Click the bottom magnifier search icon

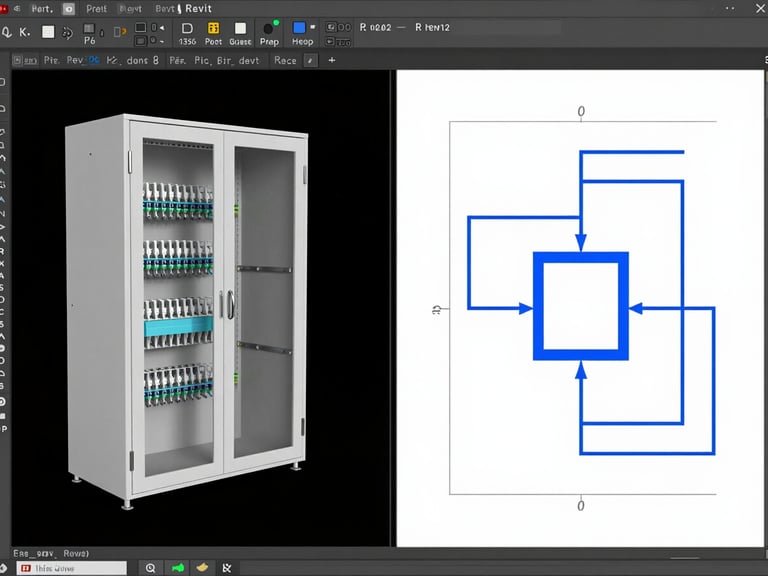point(150,568)
